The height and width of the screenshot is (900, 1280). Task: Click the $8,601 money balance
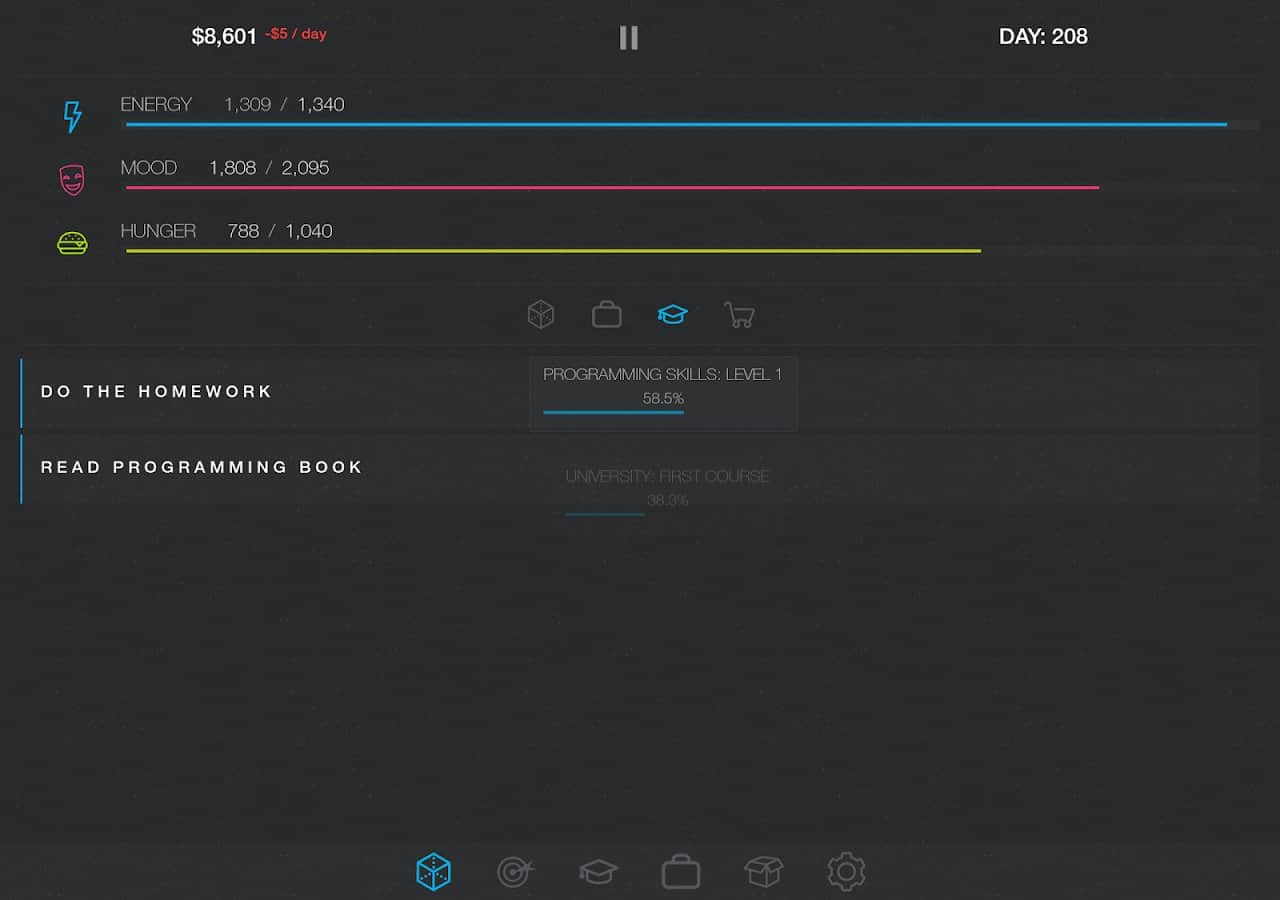pyautogui.click(x=224, y=37)
